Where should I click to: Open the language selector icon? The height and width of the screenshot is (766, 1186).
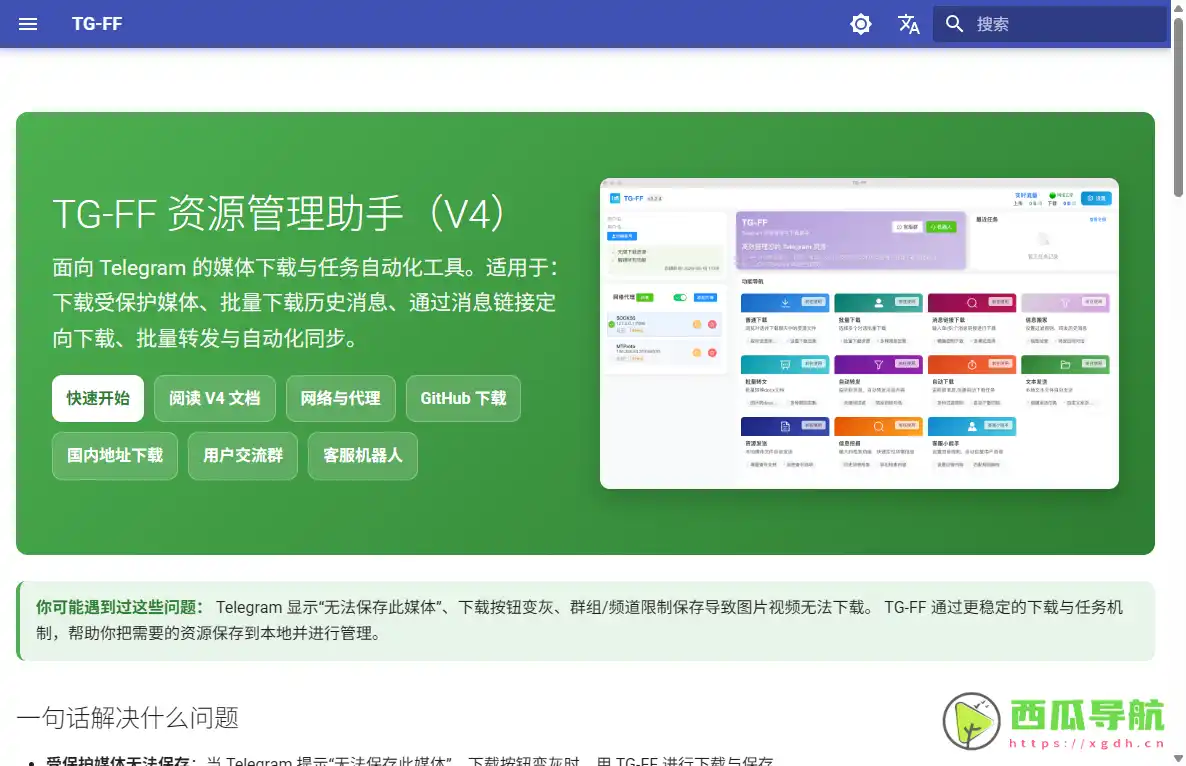908,24
